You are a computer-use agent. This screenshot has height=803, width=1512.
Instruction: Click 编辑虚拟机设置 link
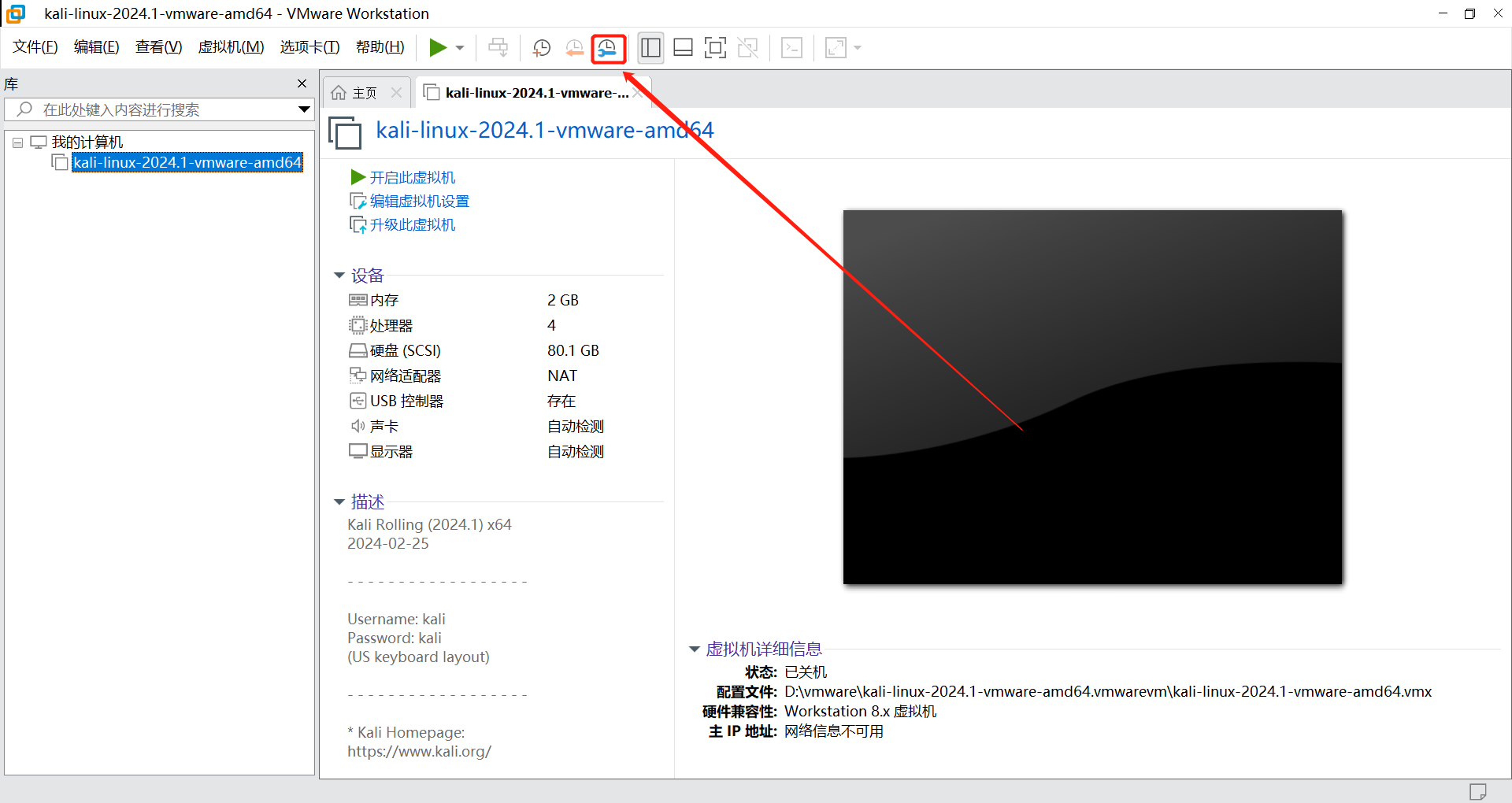point(419,202)
